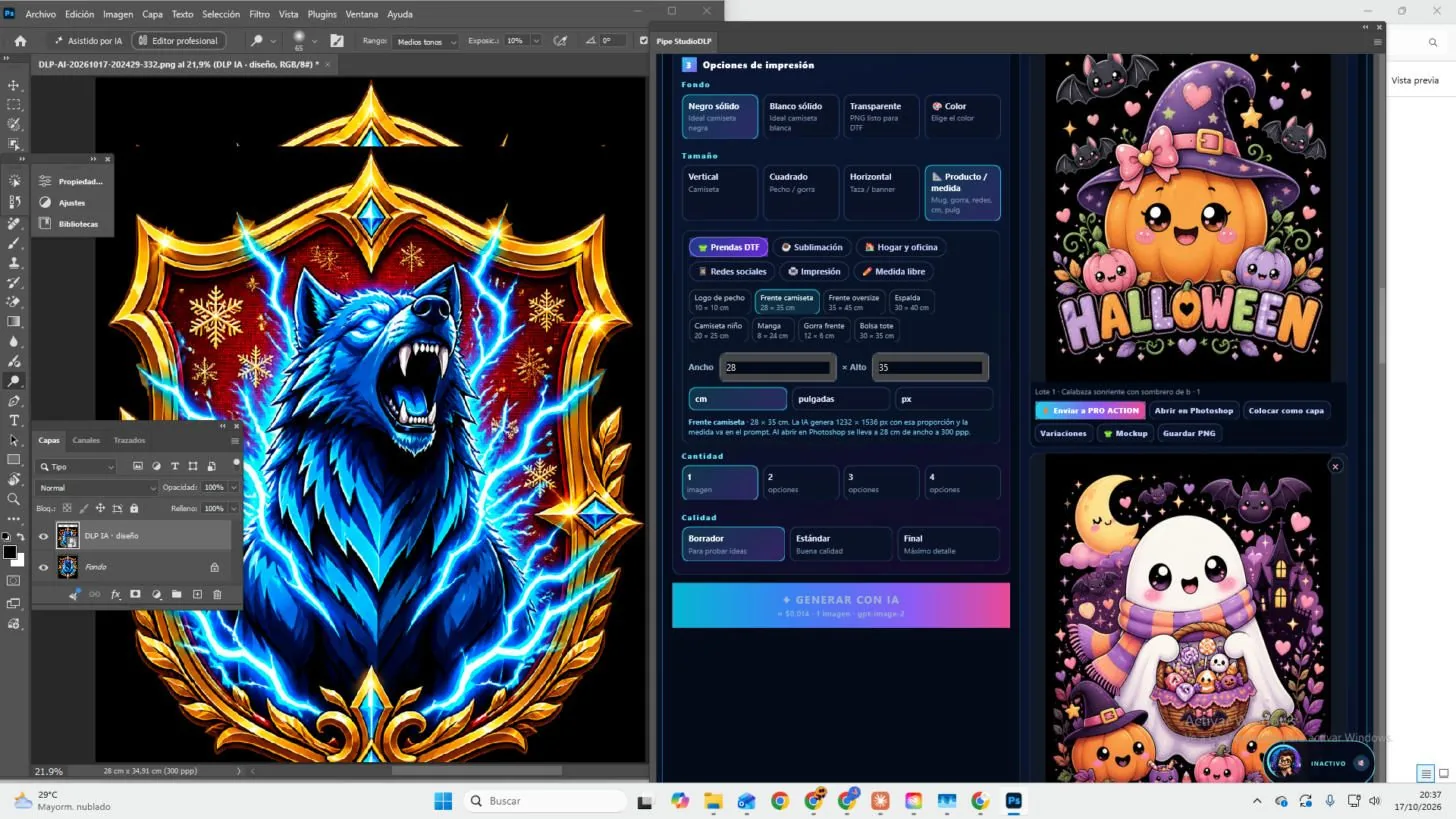Click the 'Guardar PNG' button
1456x819 pixels.
click(x=1189, y=433)
